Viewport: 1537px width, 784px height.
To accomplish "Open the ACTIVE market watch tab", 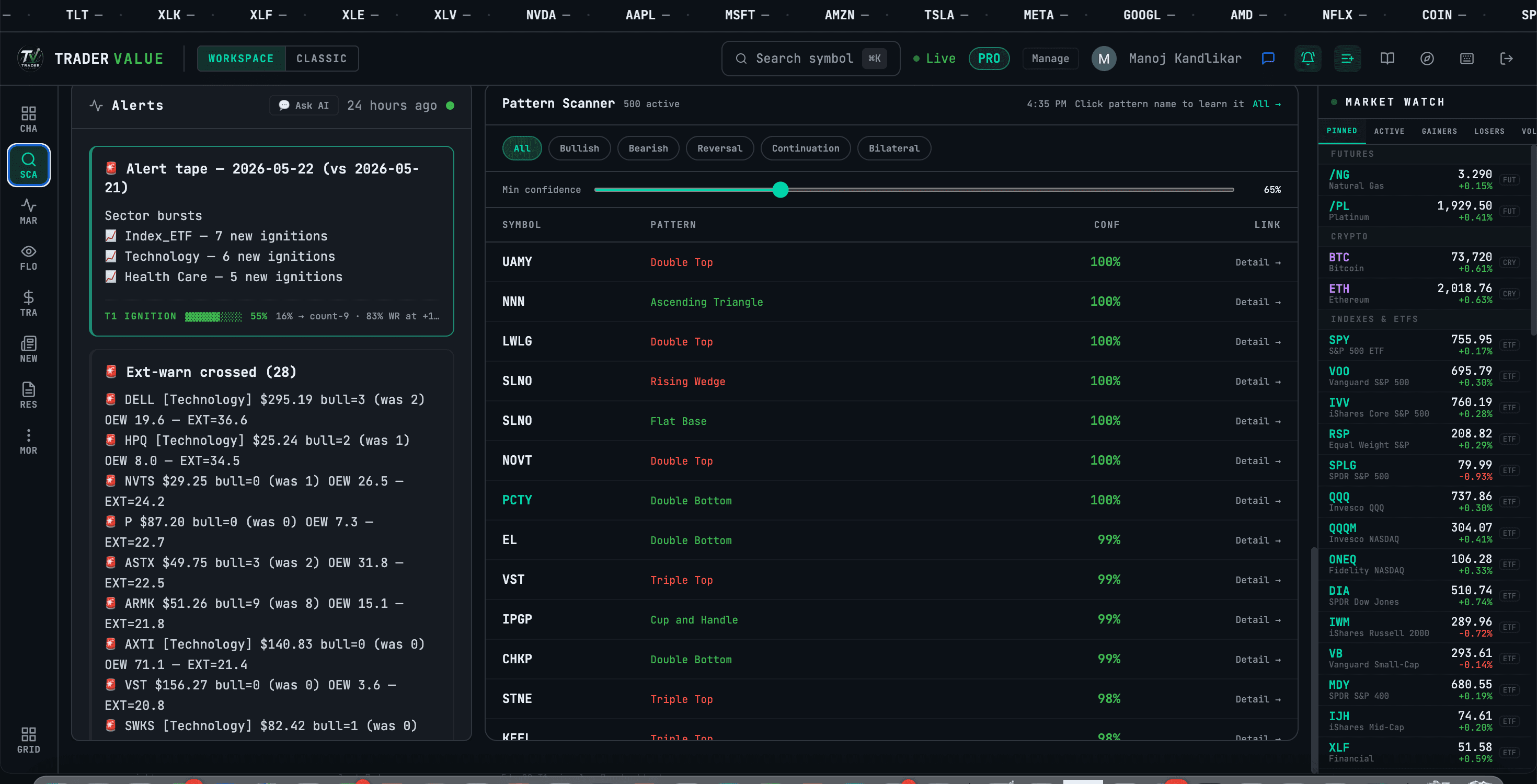I will tap(1389, 131).
